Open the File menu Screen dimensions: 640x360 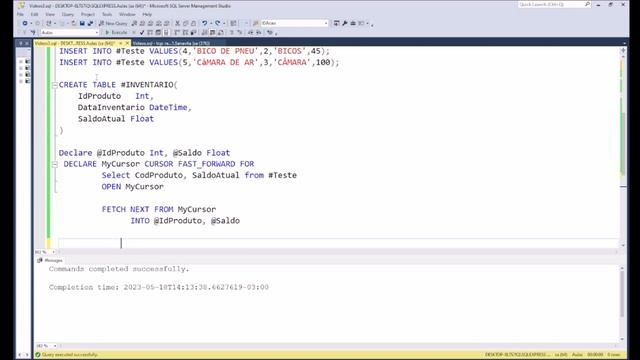(20, 14)
